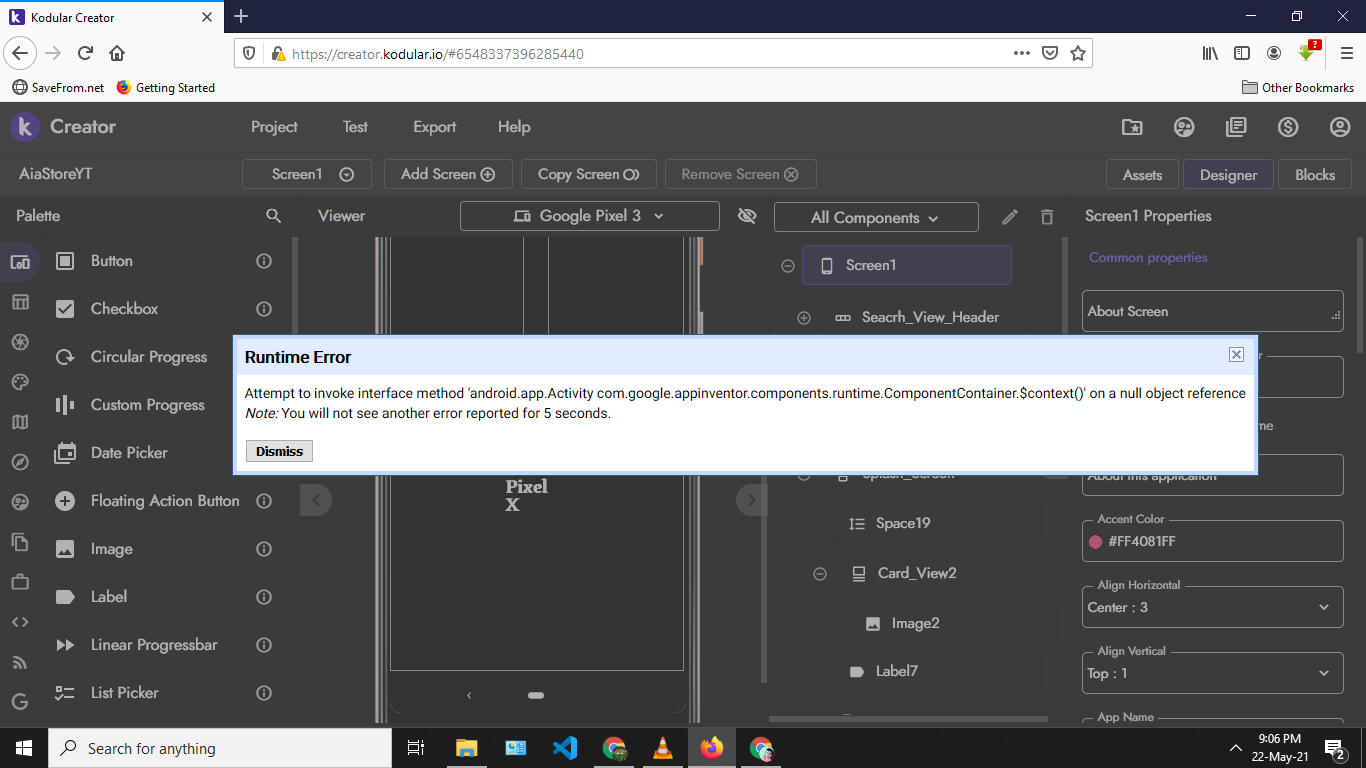Open the Align Horizontal dropdown
Viewport: 1366px width, 768px height.
tap(1212, 607)
